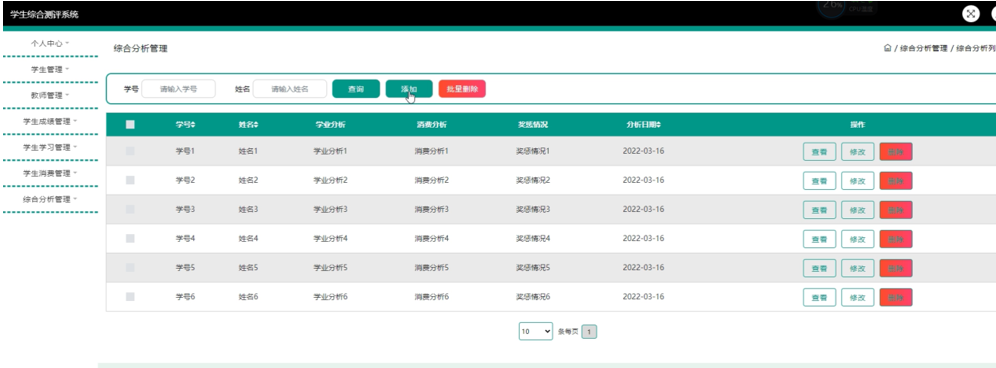The image size is (996, 368).
Task: Click page number 1 in pagination
Action: pyautogui.click(x=589, y=332)
